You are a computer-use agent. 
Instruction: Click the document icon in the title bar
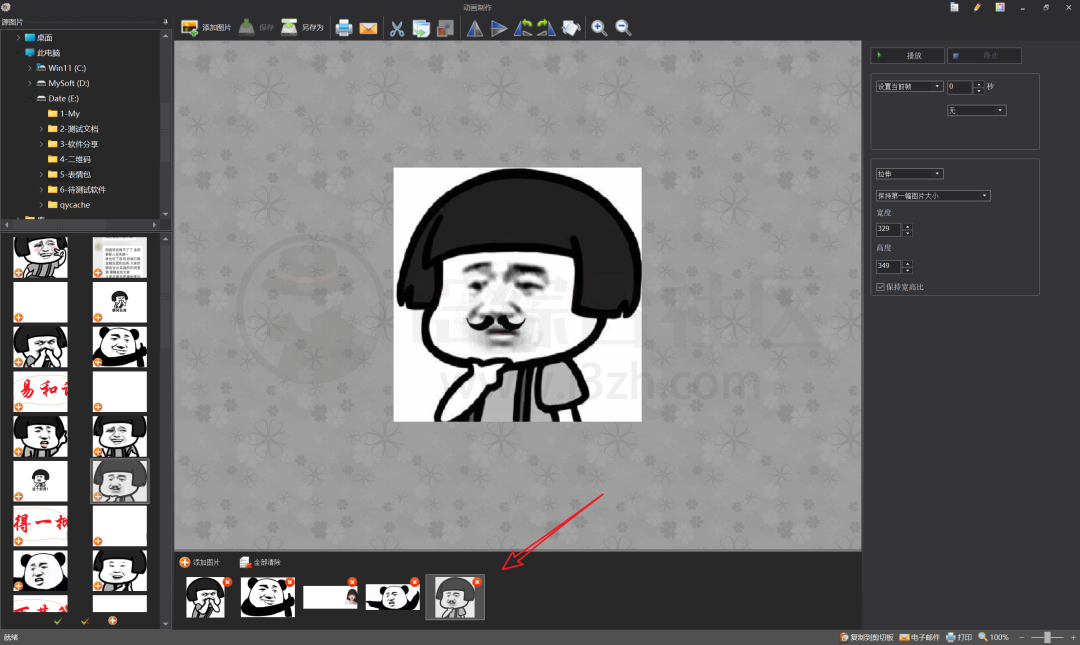(x=954, y=8)
